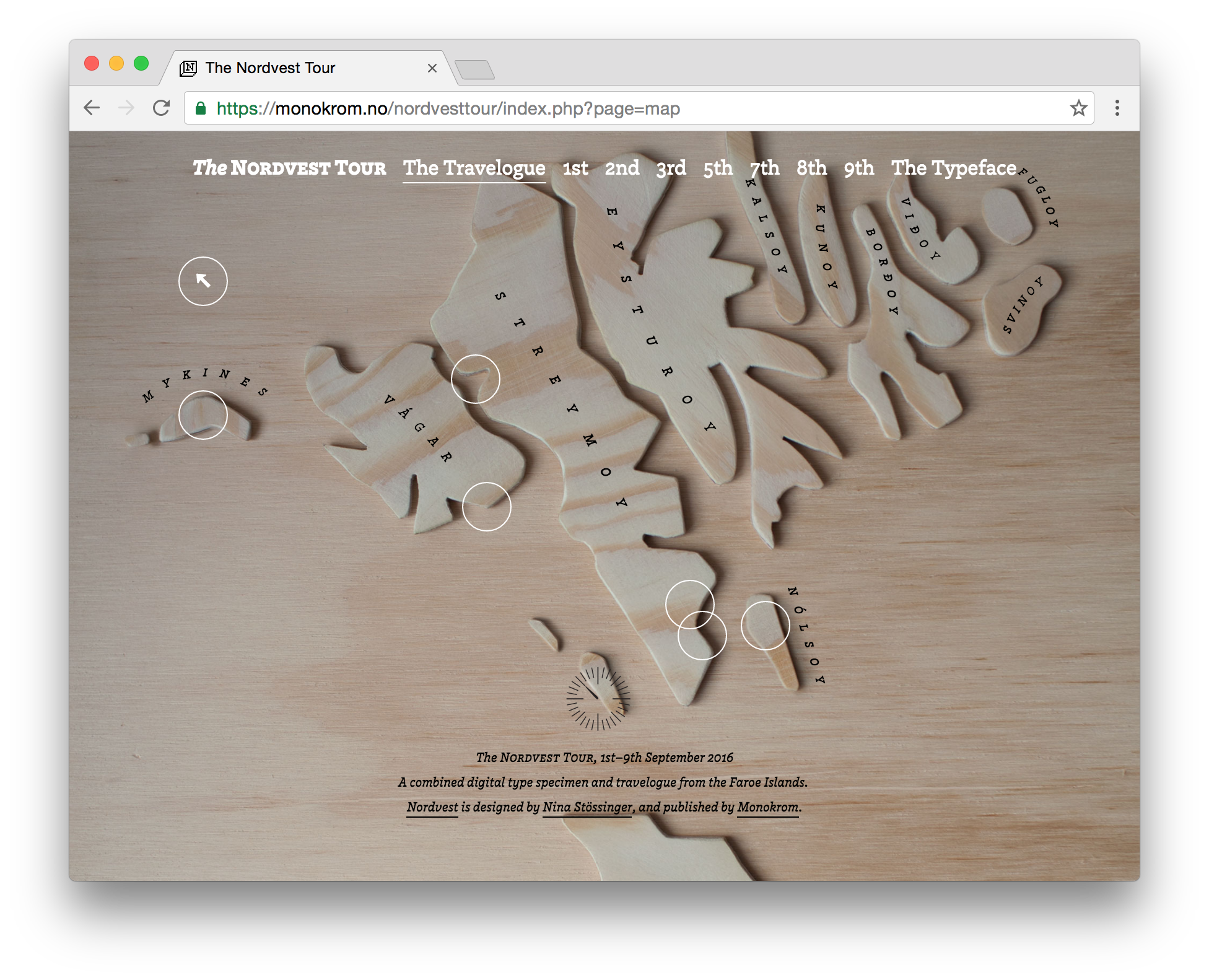Viewport: 1209px width, 980px height.
Task: Click the back navigation arrow
Action: pos(92,108)
